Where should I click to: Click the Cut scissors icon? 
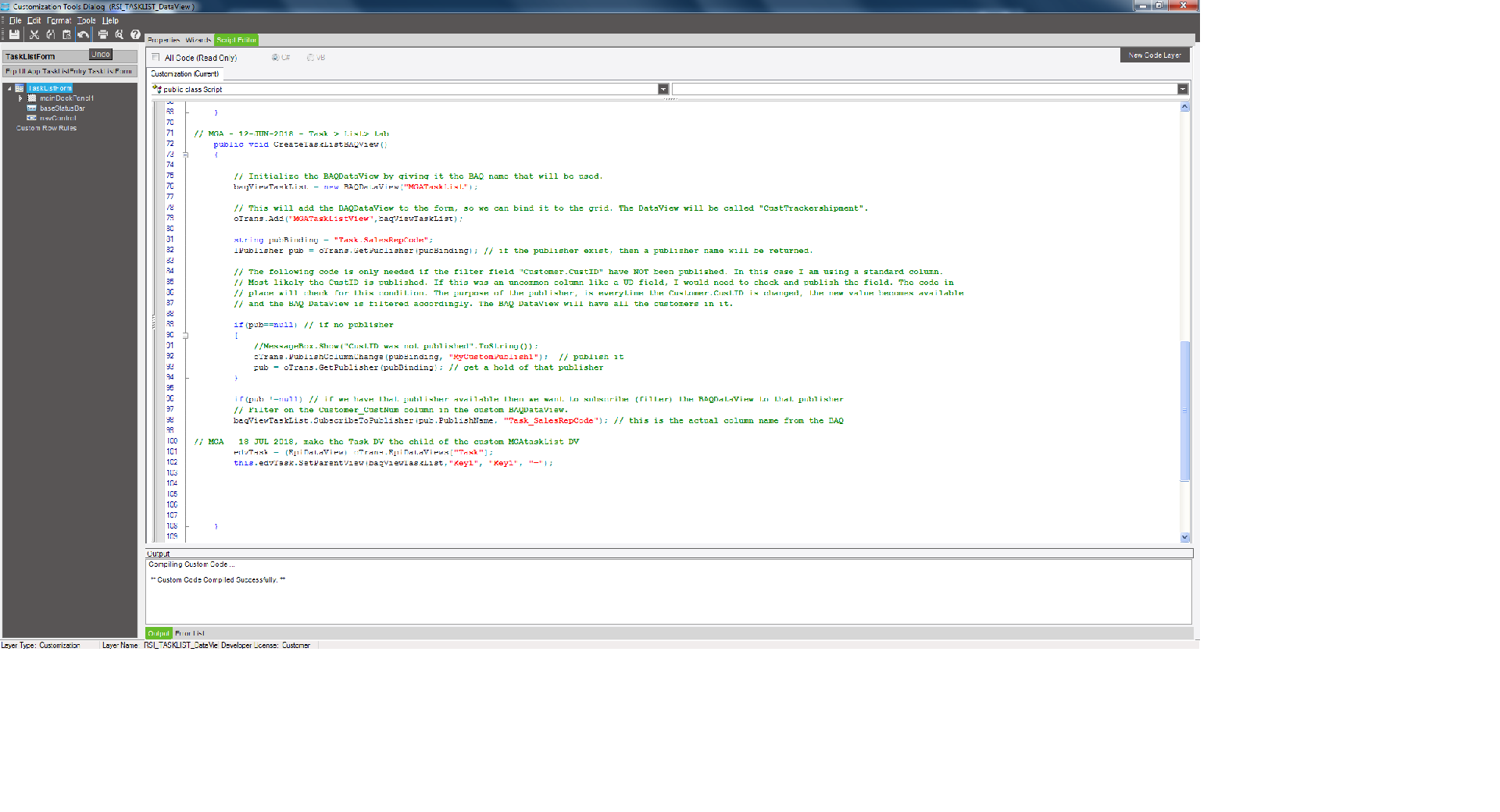[x=34, y=34]
